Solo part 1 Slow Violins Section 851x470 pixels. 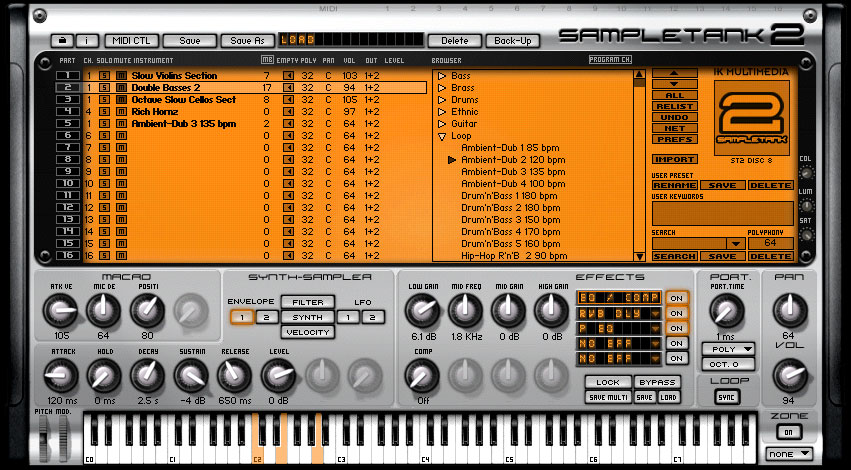pyautogui.click(x=104, y=75)
